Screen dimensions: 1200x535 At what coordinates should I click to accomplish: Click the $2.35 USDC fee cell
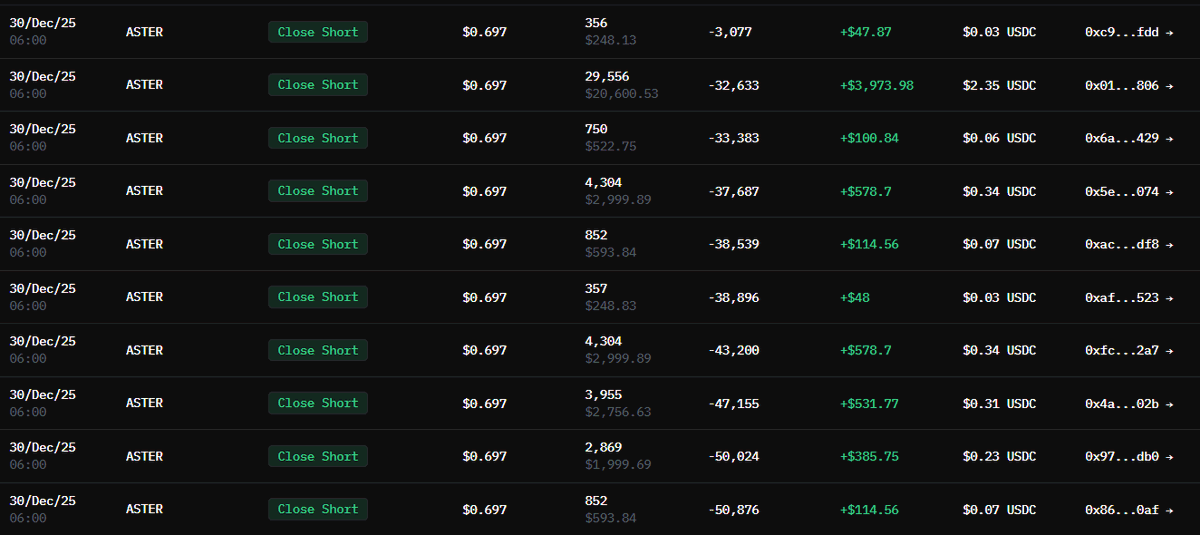coord(999,85)
